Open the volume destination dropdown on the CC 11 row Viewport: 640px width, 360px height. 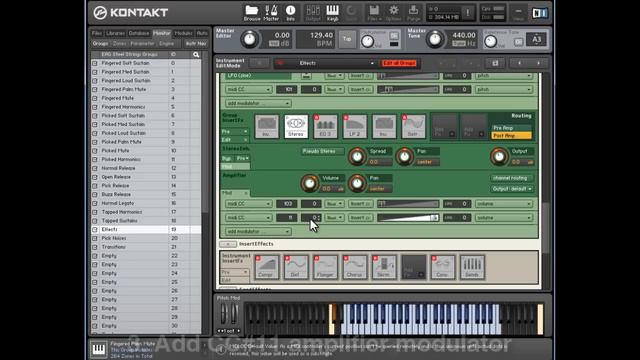pyautogui.click(x=504, y=218)
